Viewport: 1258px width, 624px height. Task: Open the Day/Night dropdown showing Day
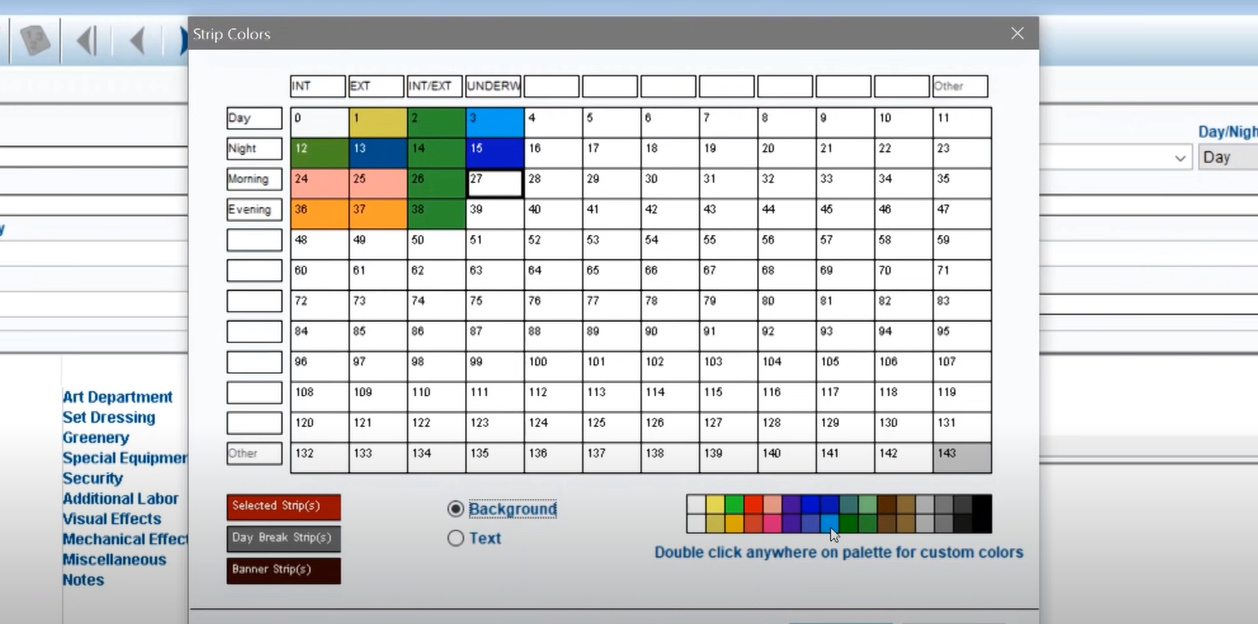(1227, 157)
